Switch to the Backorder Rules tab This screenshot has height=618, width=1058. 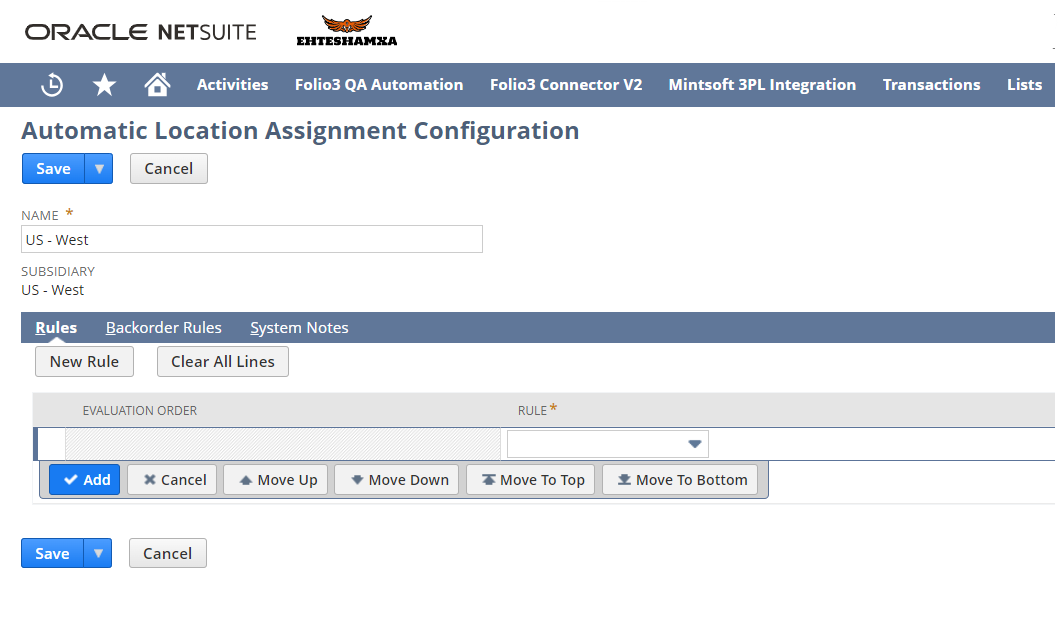[x=163, y=327]
